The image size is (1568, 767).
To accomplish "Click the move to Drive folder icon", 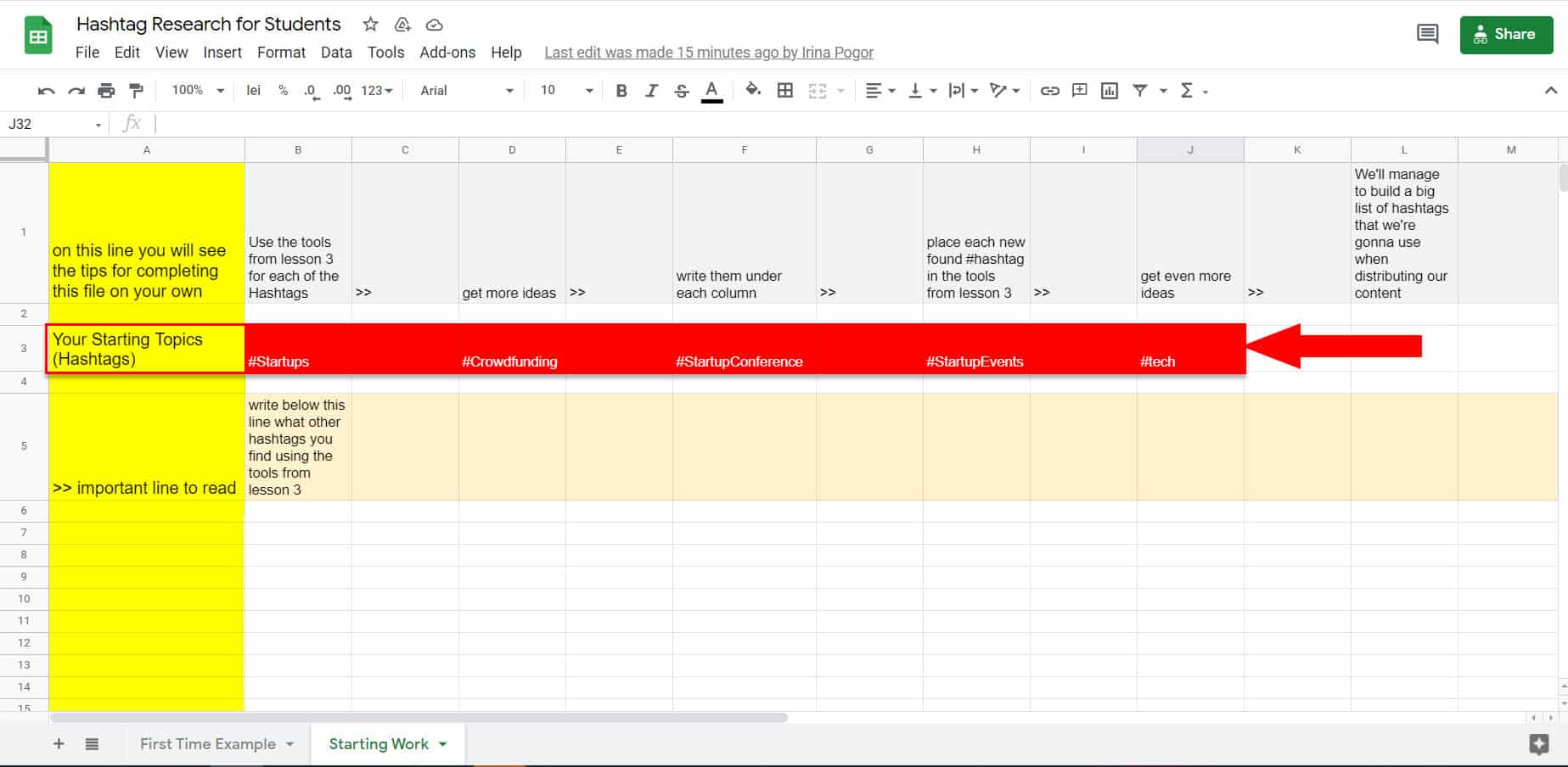I will (403, 25).
